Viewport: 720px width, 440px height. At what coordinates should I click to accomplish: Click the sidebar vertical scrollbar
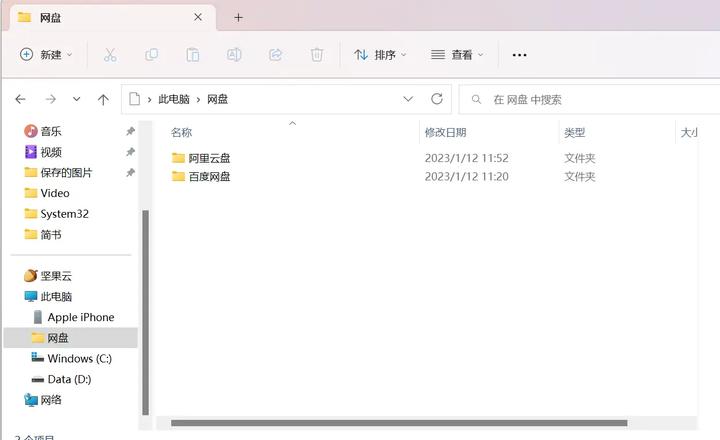[146, 312]
